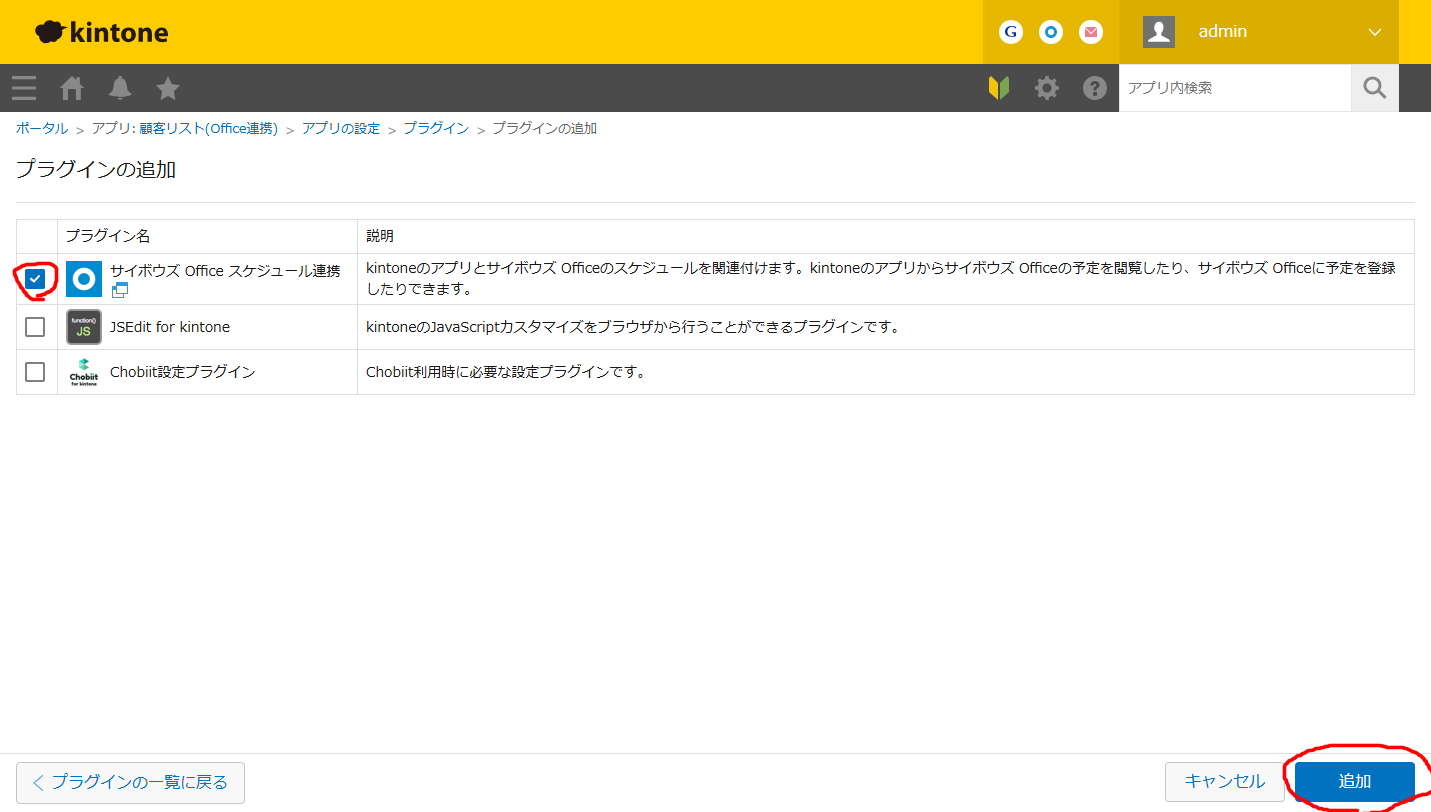Click the JSEdit for kintone JS icon
Screen dimensions: 1431x812
pyautogui.click(x=83, y=327)
